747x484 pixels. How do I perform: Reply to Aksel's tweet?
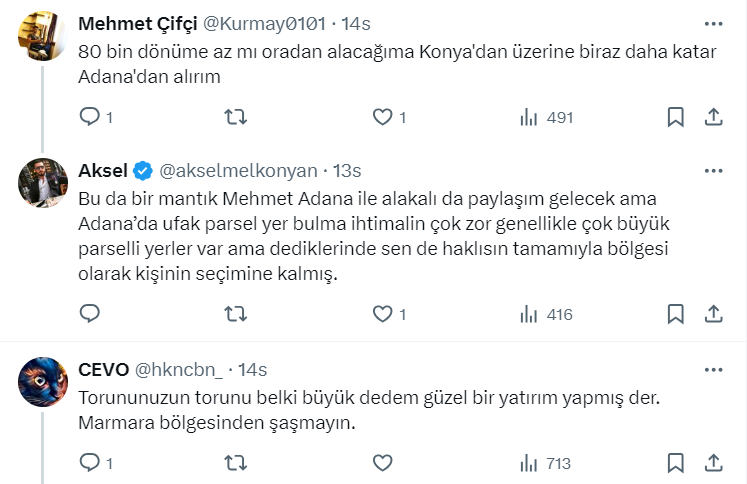pos(90,314)
